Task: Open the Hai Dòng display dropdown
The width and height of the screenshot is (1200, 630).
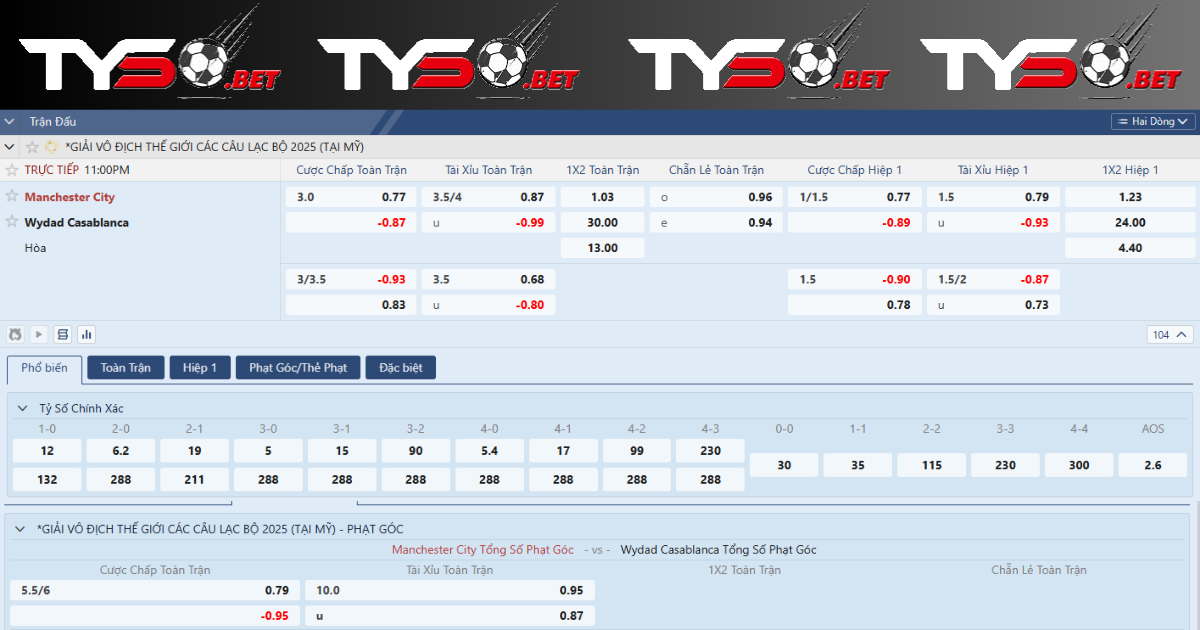Action: point(1153,121)
